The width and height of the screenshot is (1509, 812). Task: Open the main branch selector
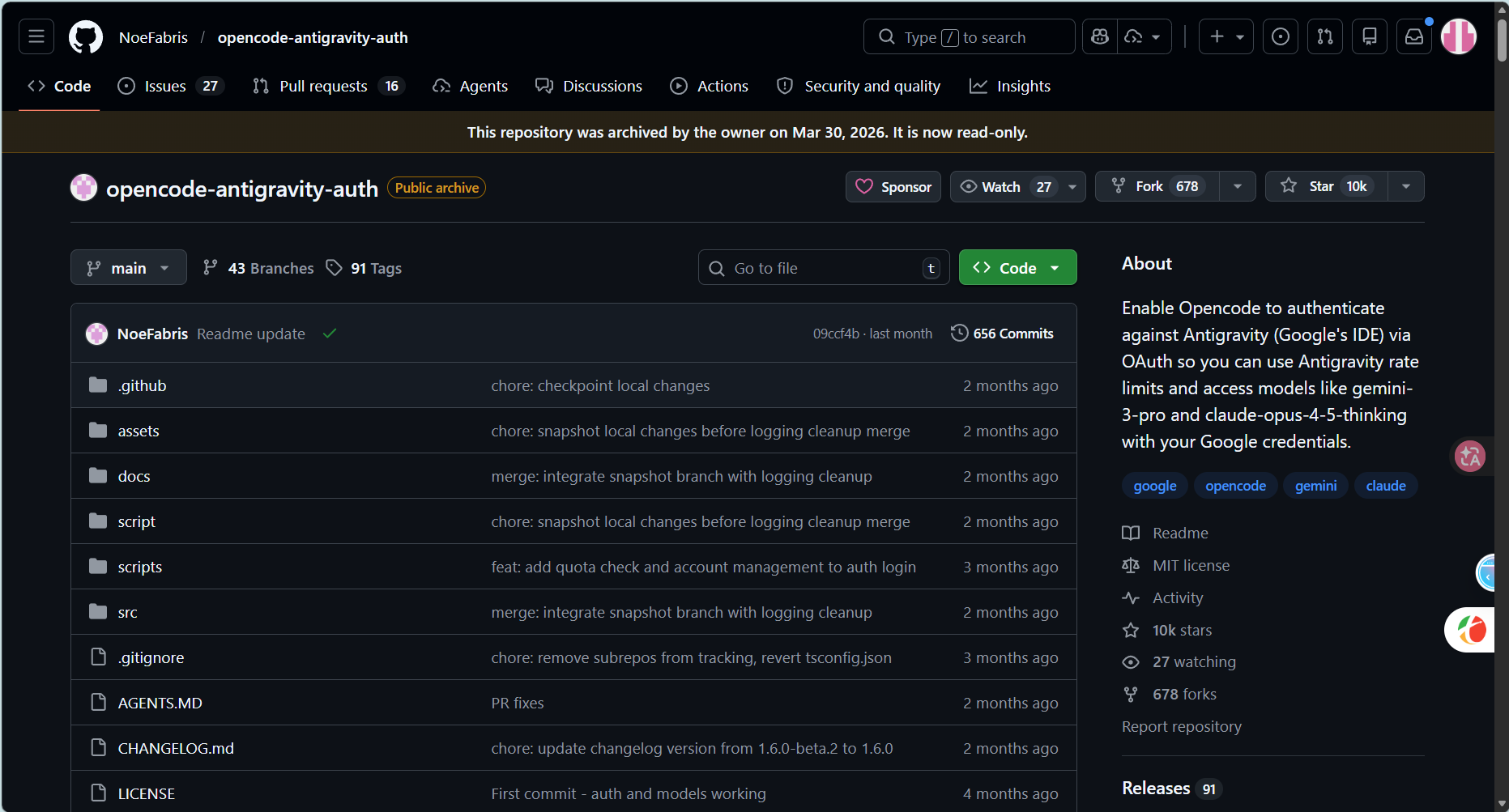click(x=129, y=267)
